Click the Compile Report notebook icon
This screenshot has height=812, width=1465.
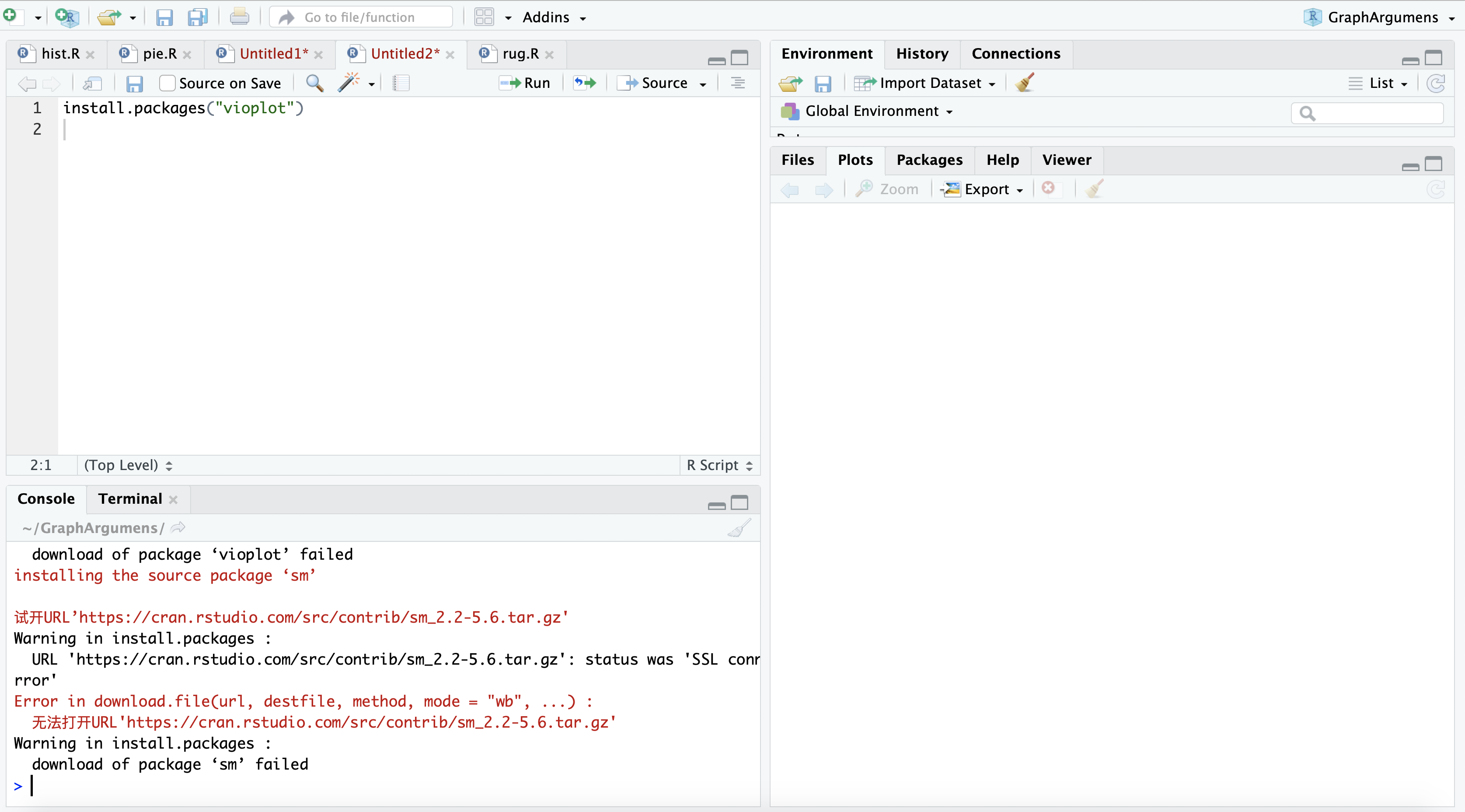point(401,83)
